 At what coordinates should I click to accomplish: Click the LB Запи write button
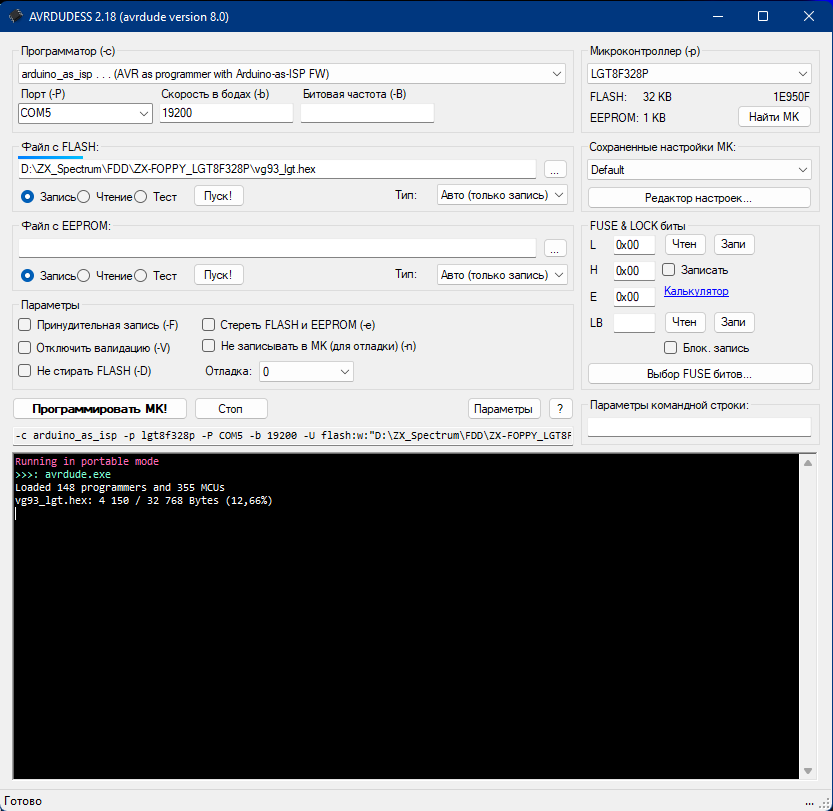pyautogui.click(x=734, y=322)
